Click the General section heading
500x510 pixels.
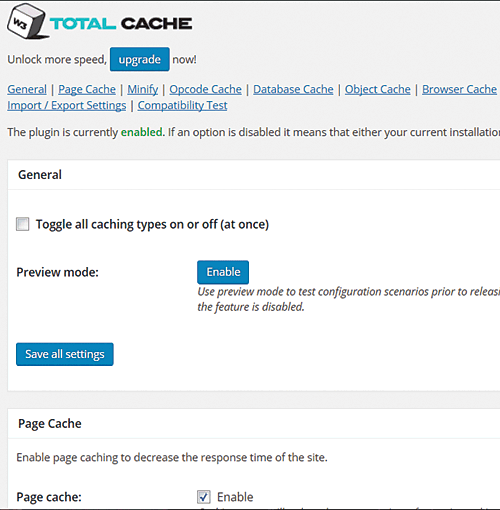point(40,175)
